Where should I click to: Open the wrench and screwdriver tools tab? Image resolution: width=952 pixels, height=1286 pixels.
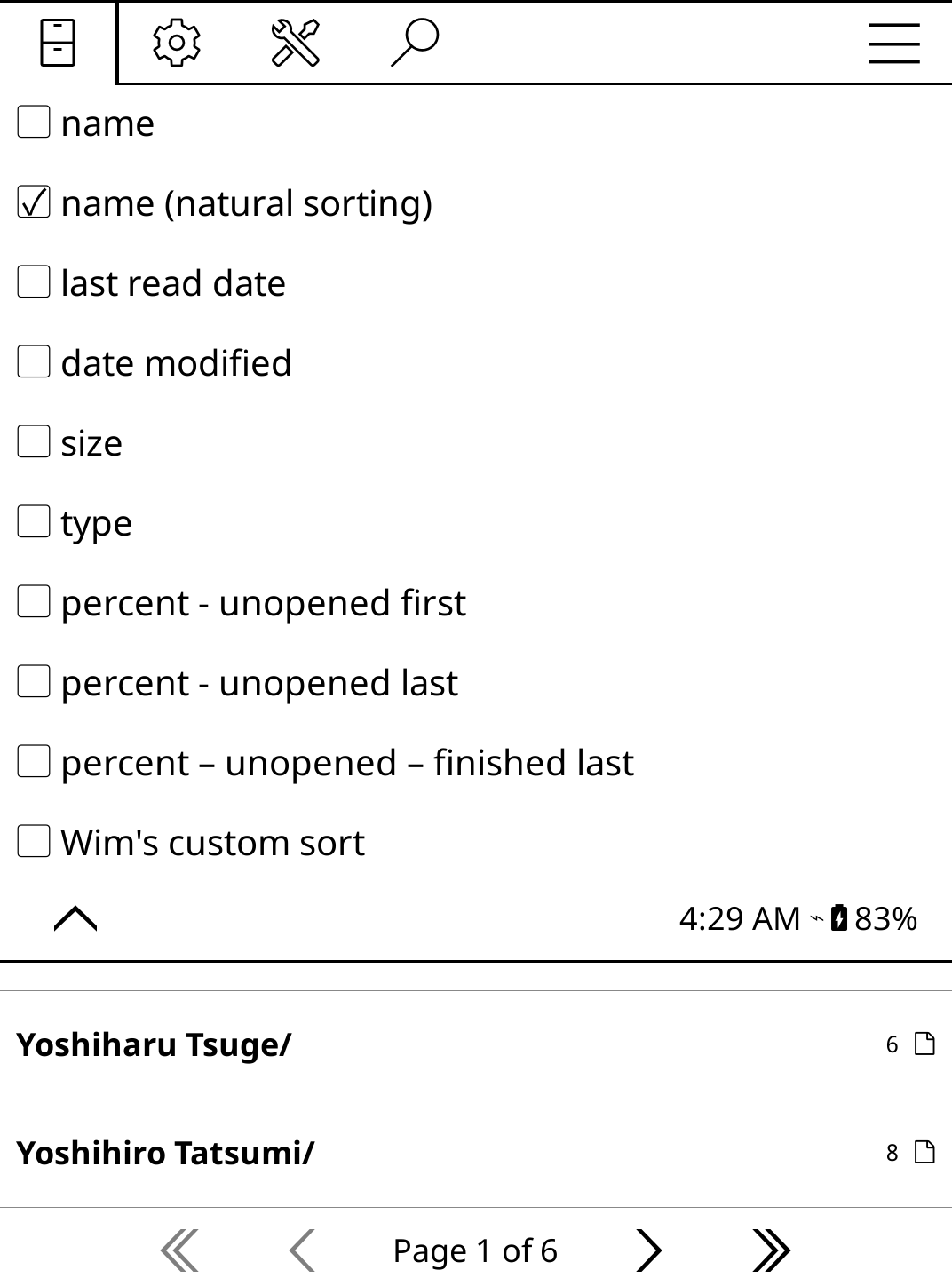click(x=295, y=43)
